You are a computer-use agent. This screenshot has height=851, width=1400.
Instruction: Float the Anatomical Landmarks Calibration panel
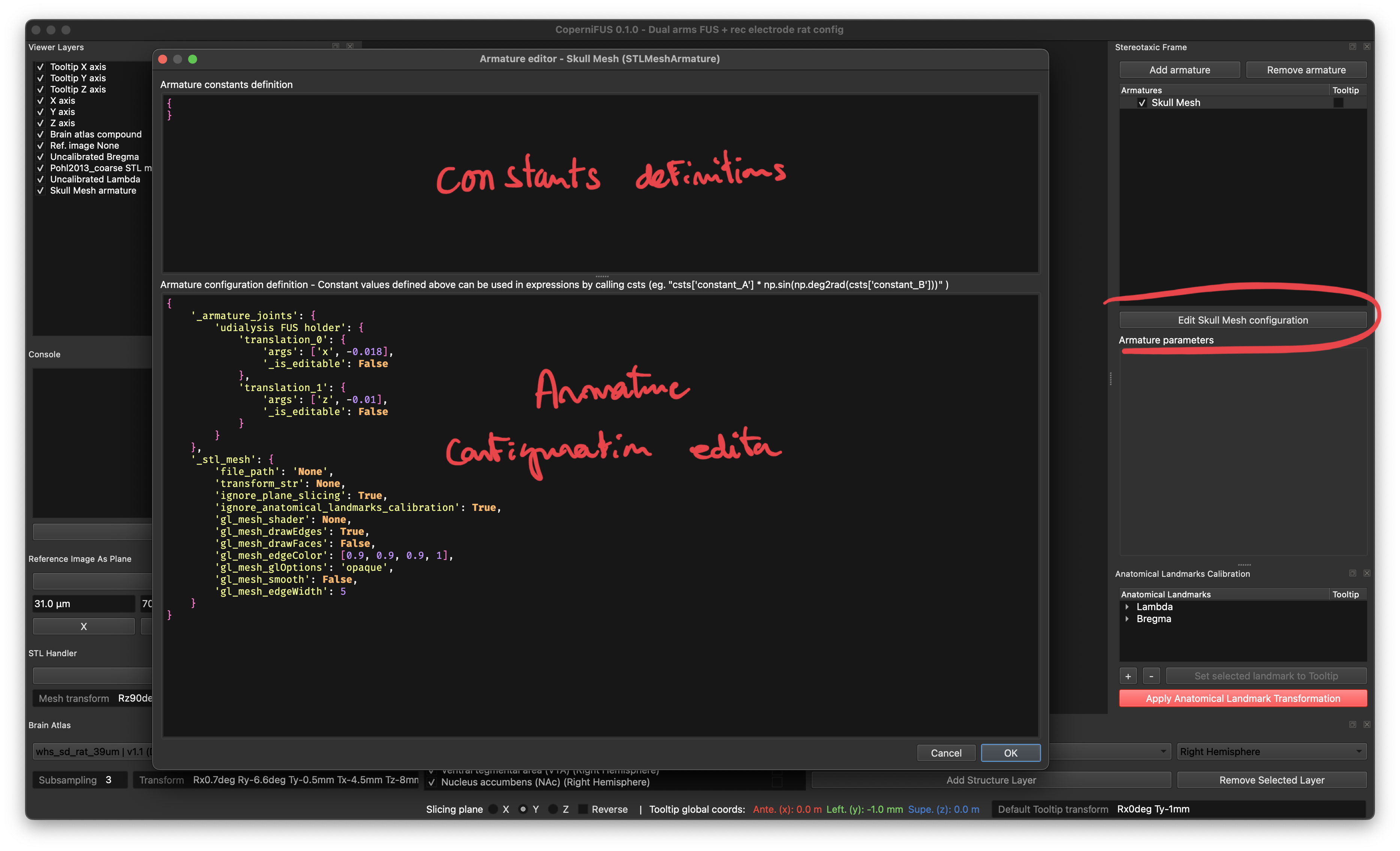tap(1353, 573)
